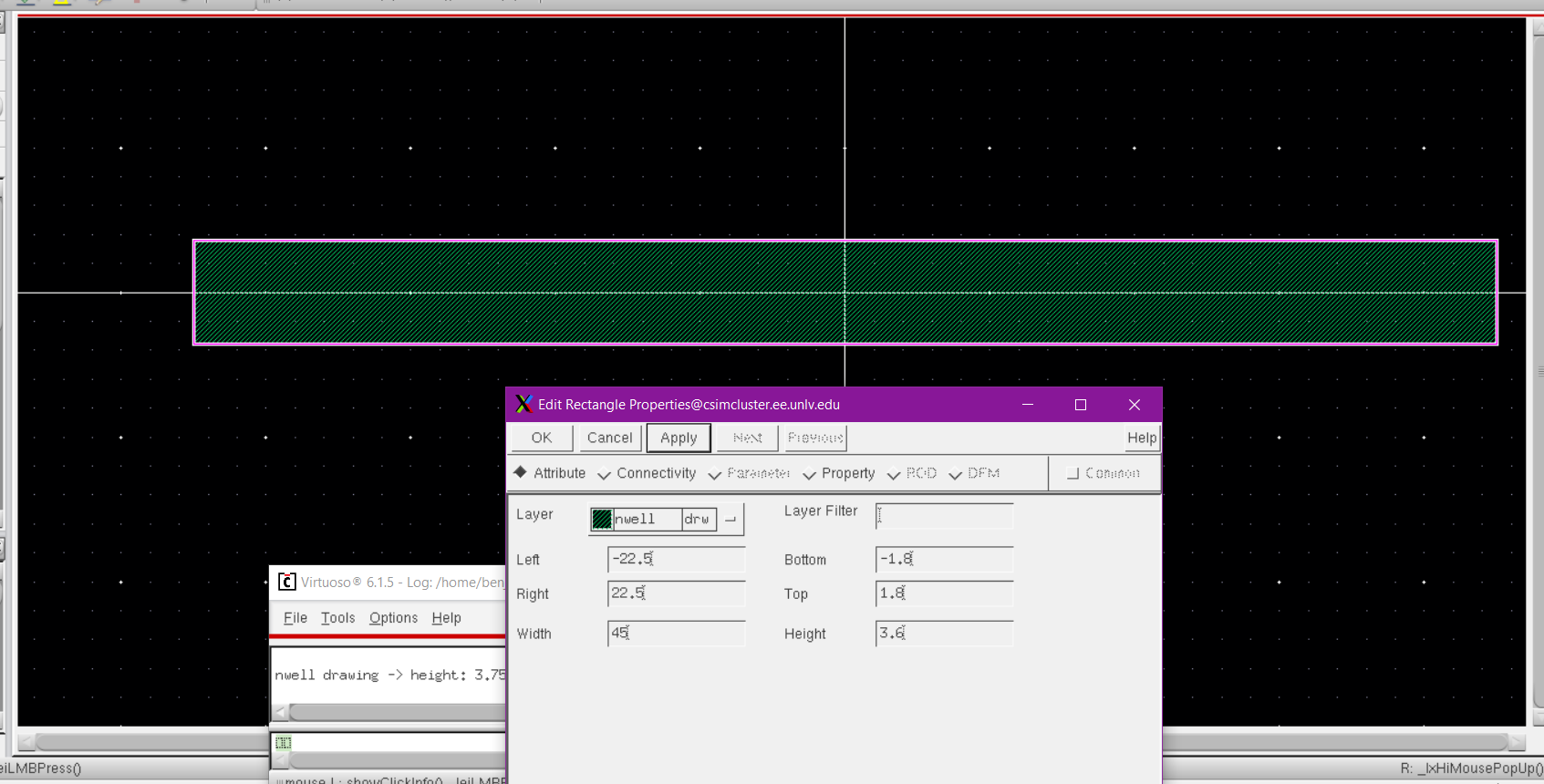Click the Virtuoso log window logo icon
This screenshot has width=1544, height=784.
[x=286, y=582]
